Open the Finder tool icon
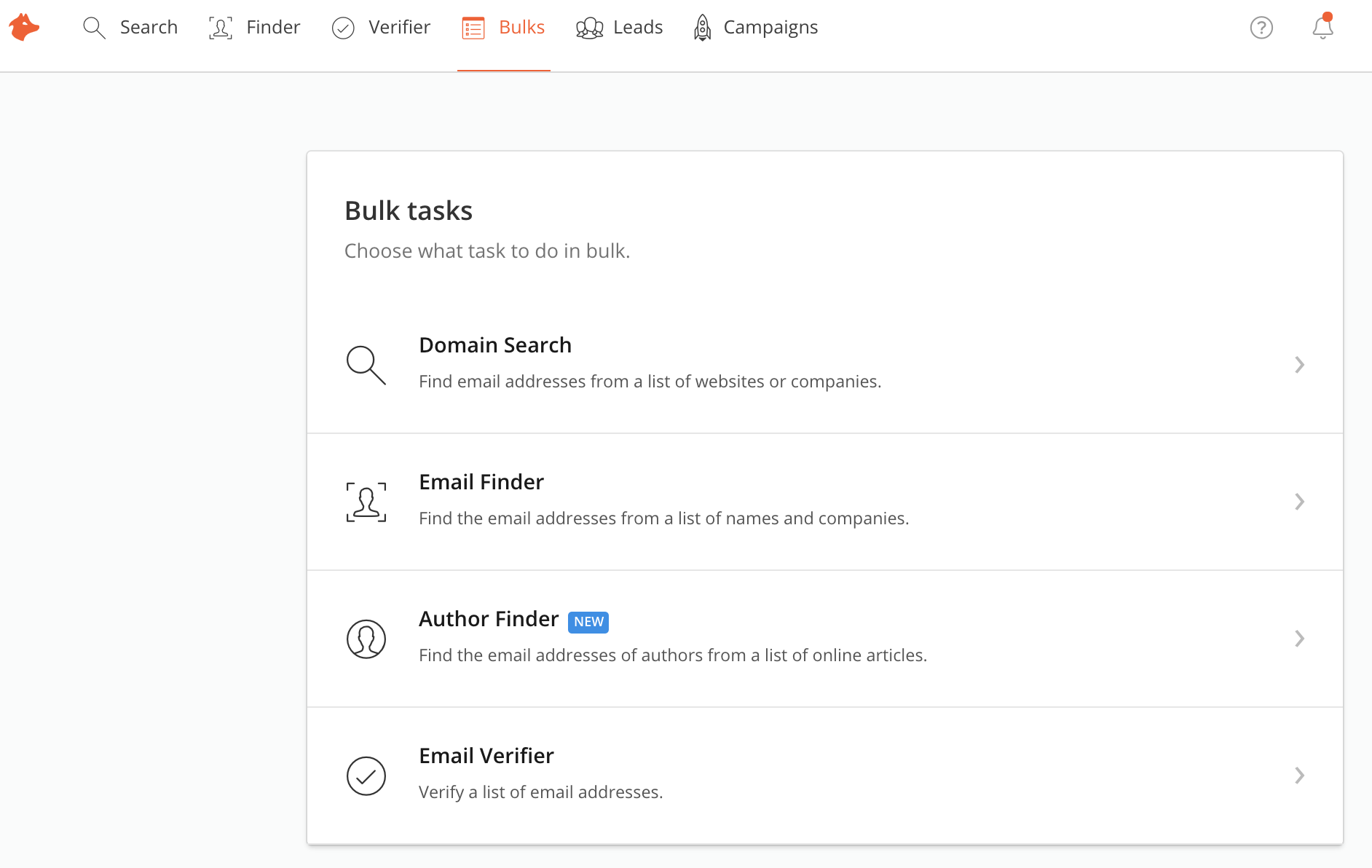This screenshot has height=868, width=1372. pos(221,27)
